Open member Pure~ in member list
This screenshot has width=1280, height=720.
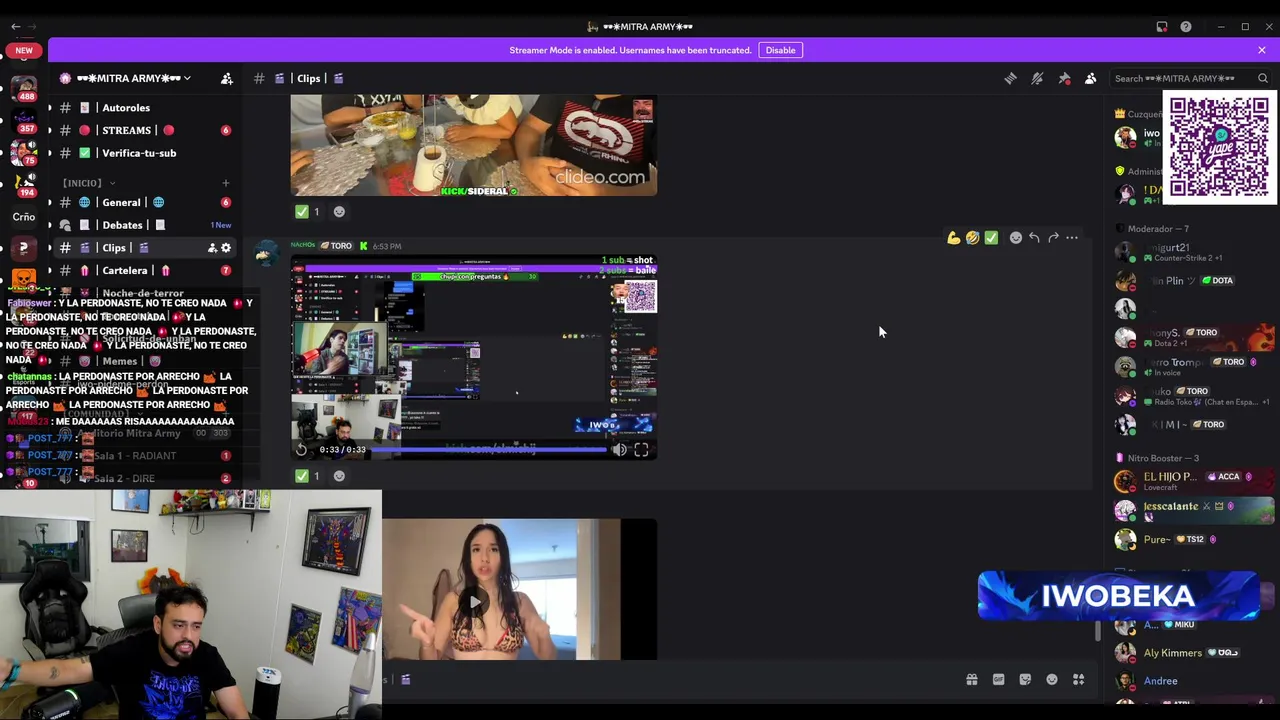[1190, 540]
